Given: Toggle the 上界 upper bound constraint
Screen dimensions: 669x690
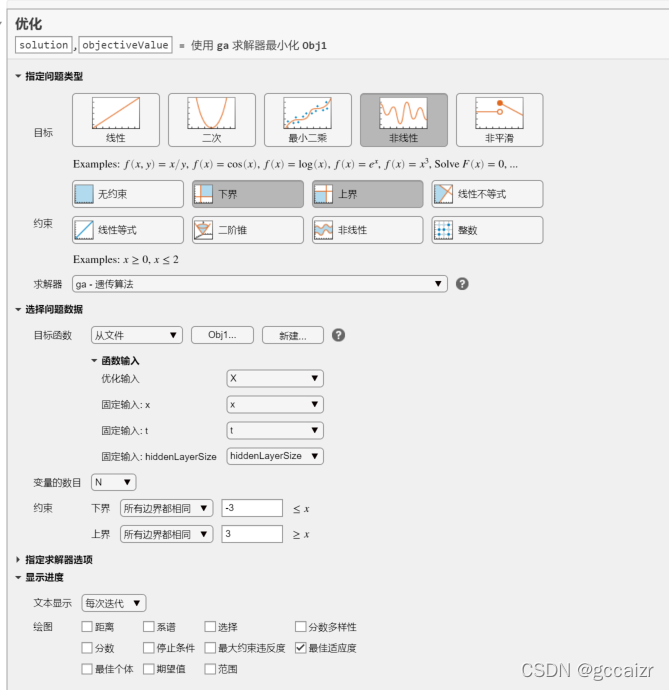Looking at the screenshot, I should click(x=368, y=194).
